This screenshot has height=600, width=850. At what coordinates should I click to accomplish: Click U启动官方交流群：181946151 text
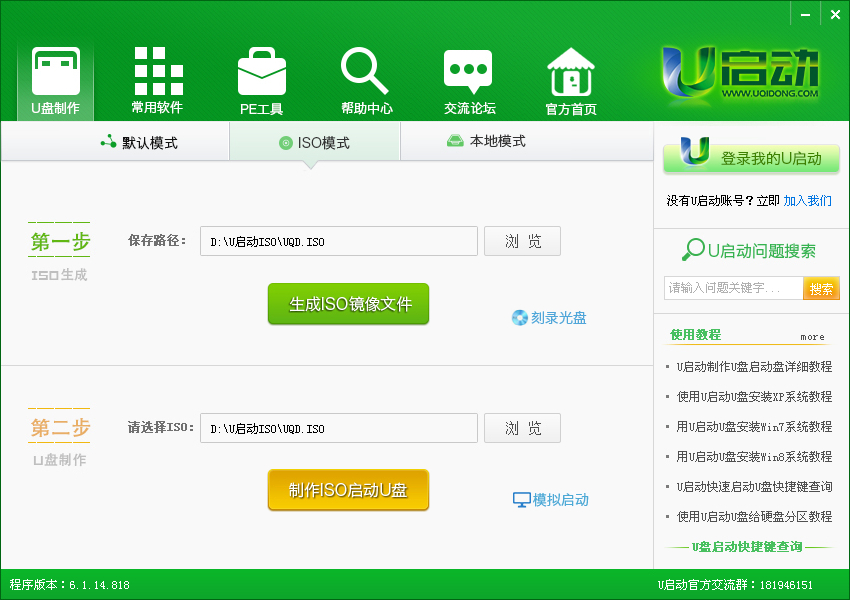coord(735,585)
